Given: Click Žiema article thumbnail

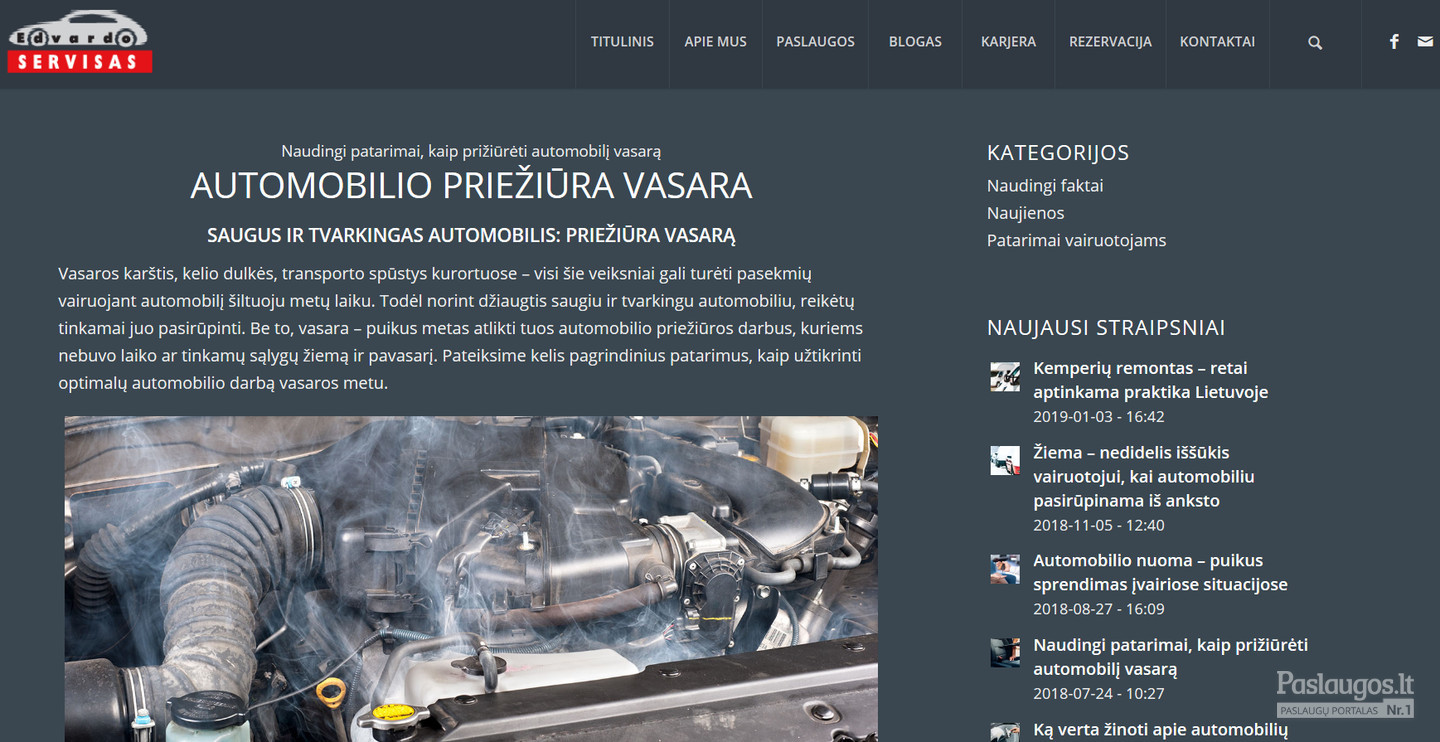Looking at the screenshot, I should 1005,461.
